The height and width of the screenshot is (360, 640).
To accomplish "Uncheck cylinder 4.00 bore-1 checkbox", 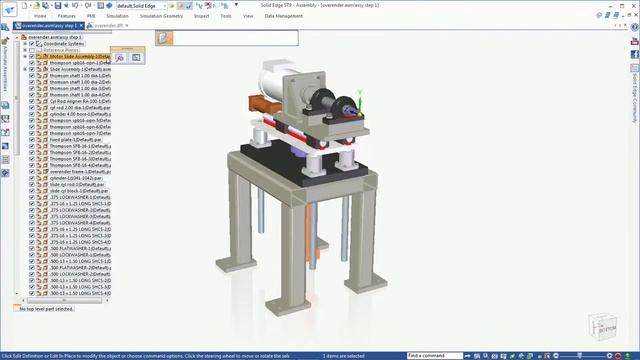I will (x=32, y=114).
